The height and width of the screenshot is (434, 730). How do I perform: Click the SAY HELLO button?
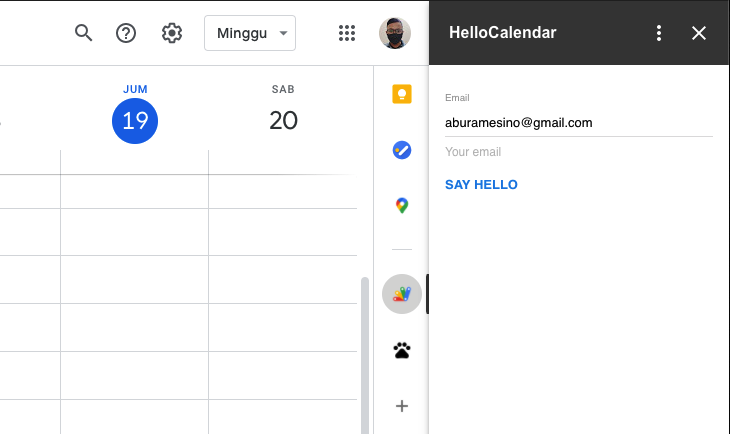(x=481, y=185)
